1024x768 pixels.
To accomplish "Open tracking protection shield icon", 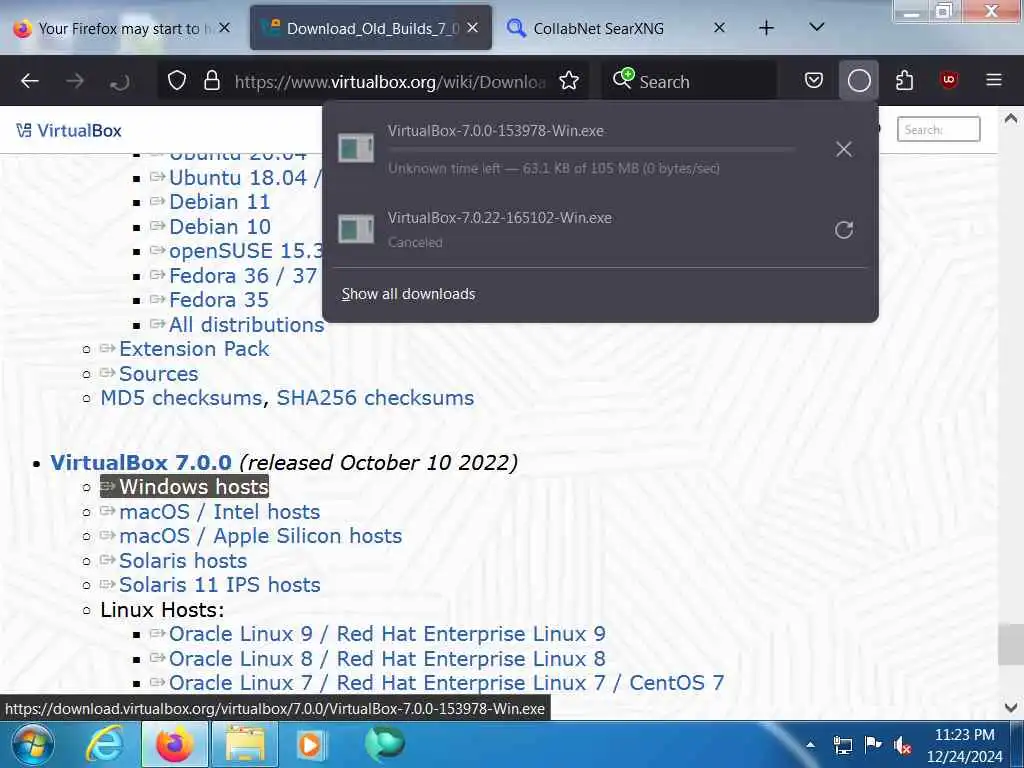I will point(177,81).
